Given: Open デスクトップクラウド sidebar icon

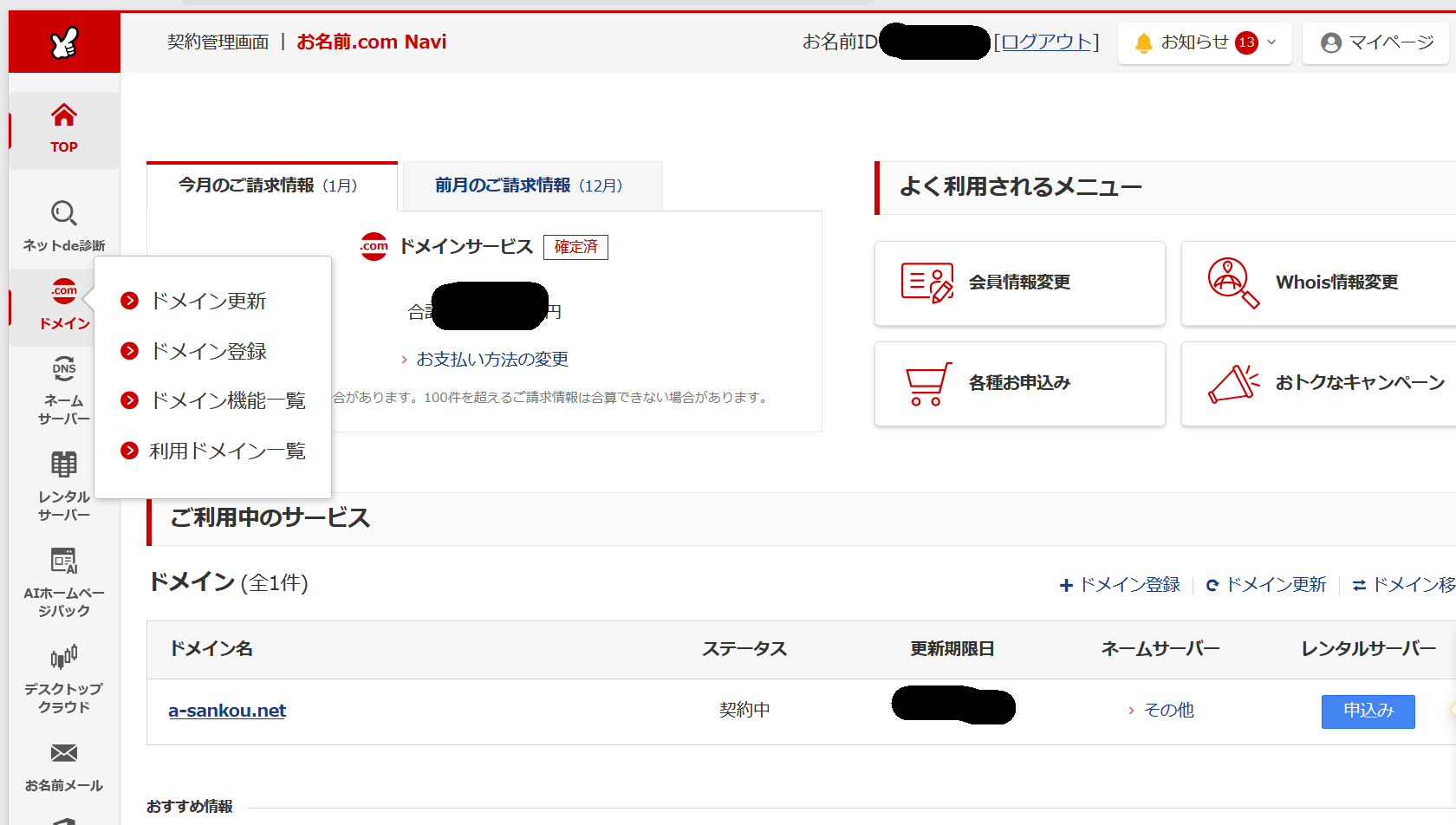Looking at the screenshot, I should pyautogui.click(x=64, y=658).
